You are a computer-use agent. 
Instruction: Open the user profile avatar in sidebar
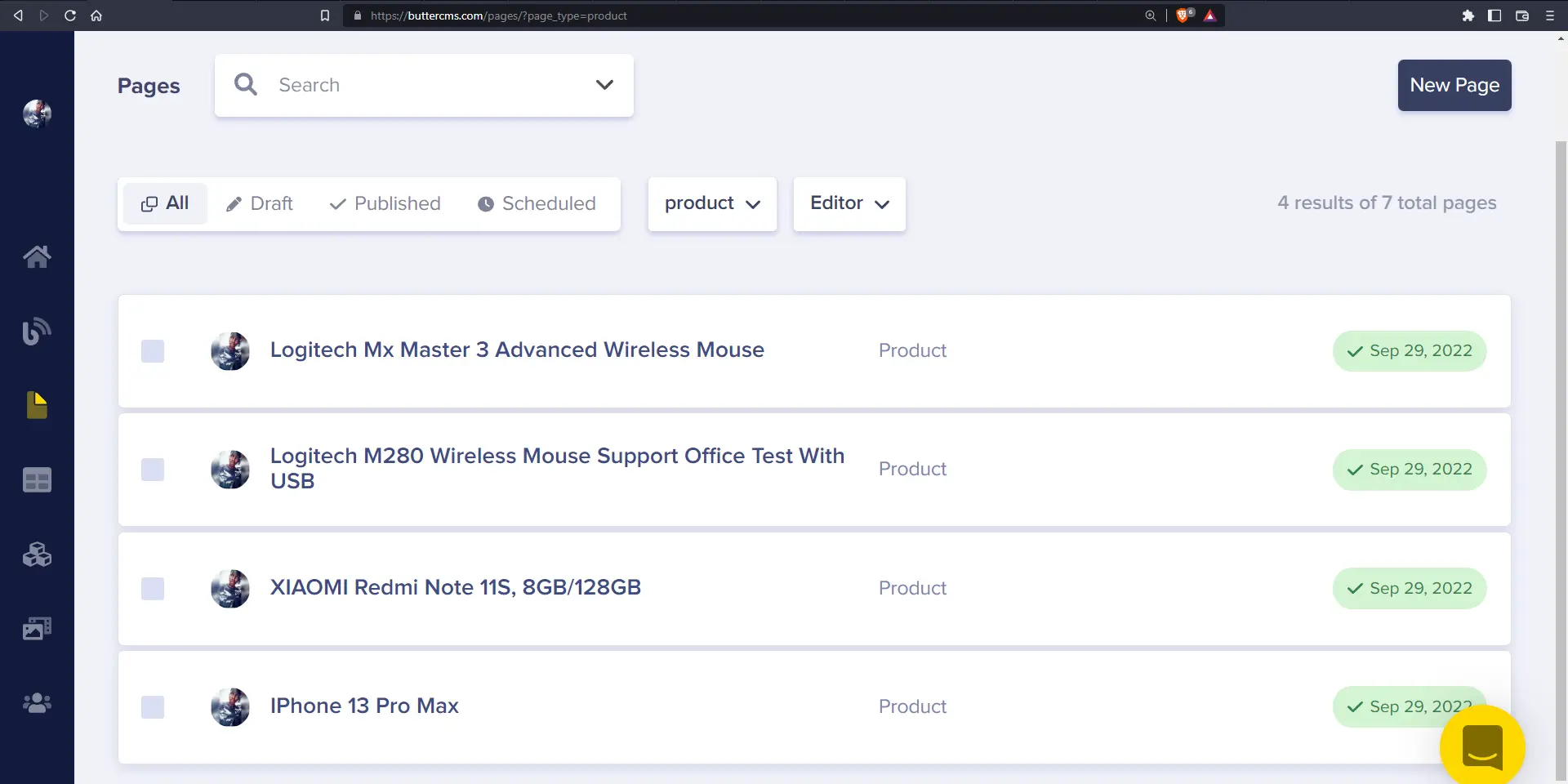pos(37,114)
